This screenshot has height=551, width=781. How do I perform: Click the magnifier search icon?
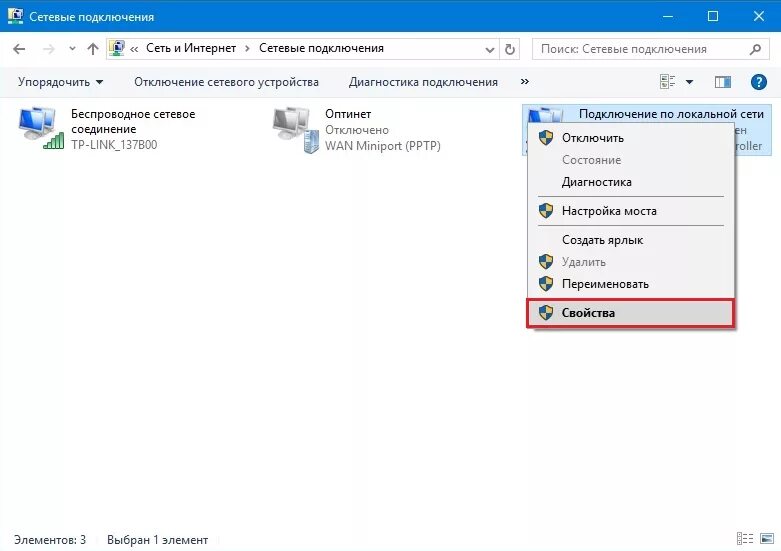pos(756,49)
